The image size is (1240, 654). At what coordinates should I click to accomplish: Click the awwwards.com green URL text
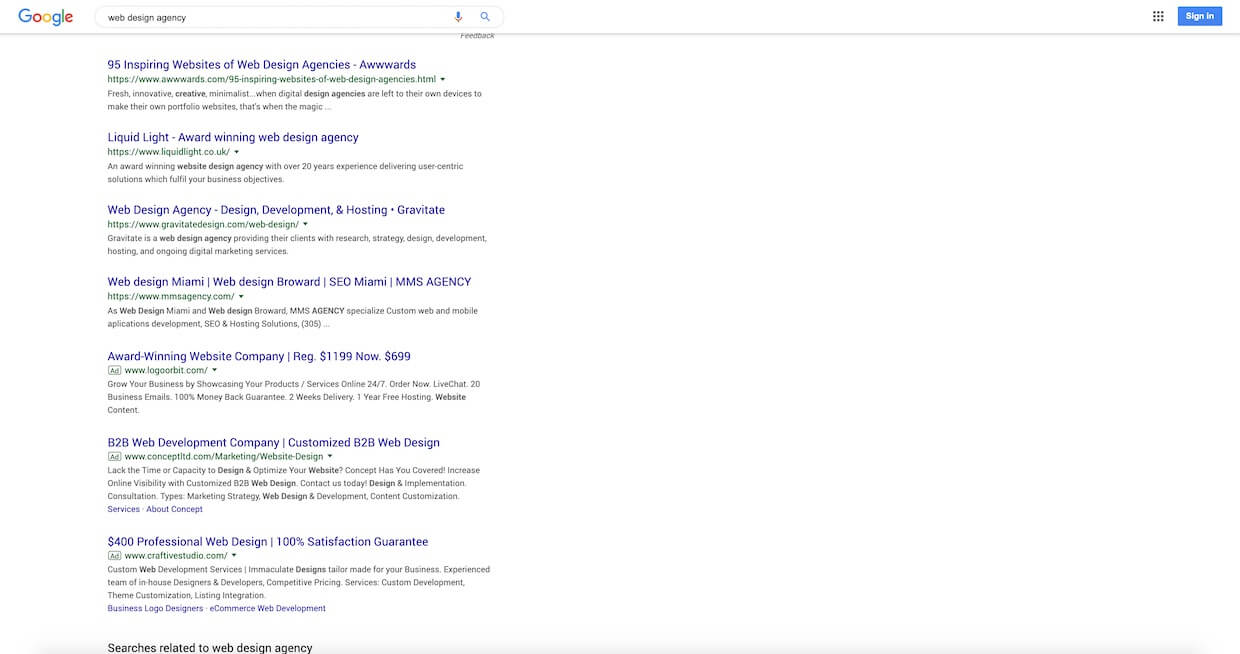coord(272,79)
